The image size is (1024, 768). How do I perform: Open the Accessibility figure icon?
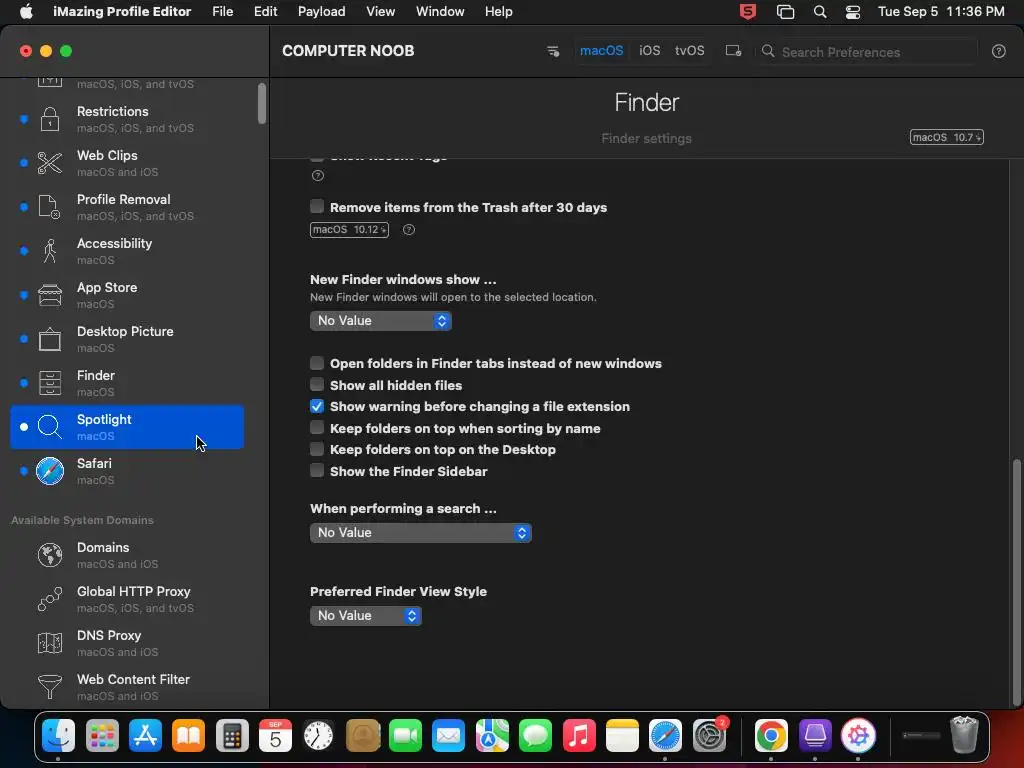click(50, 251)
